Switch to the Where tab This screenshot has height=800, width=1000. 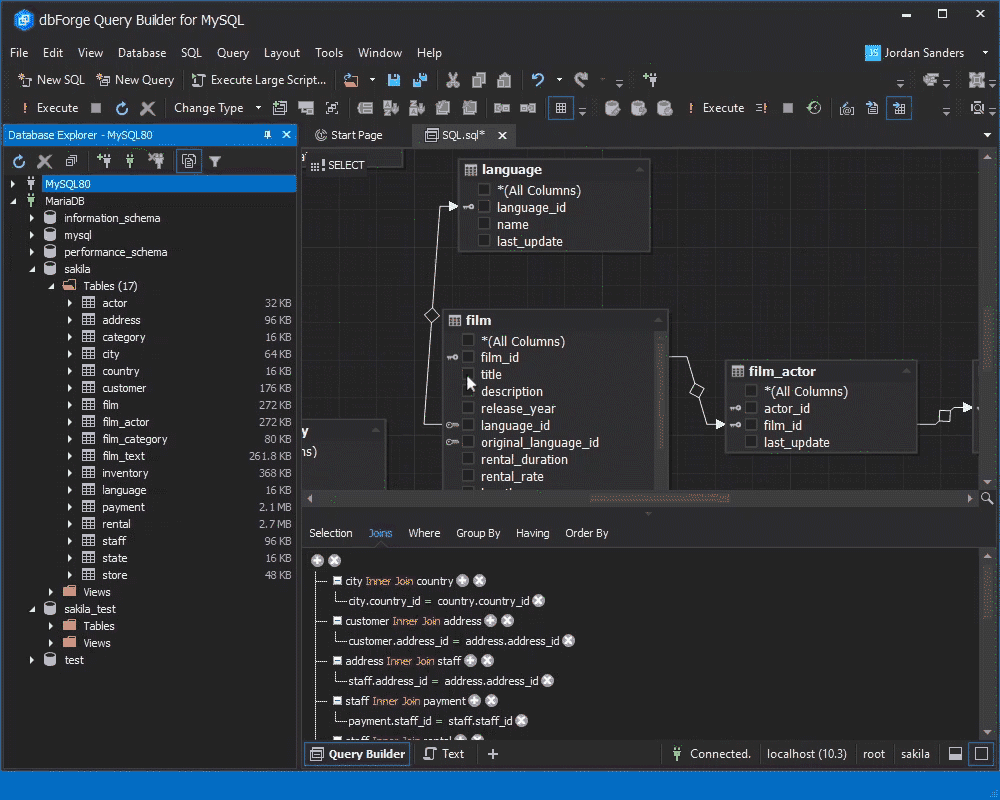coord(424,533)
